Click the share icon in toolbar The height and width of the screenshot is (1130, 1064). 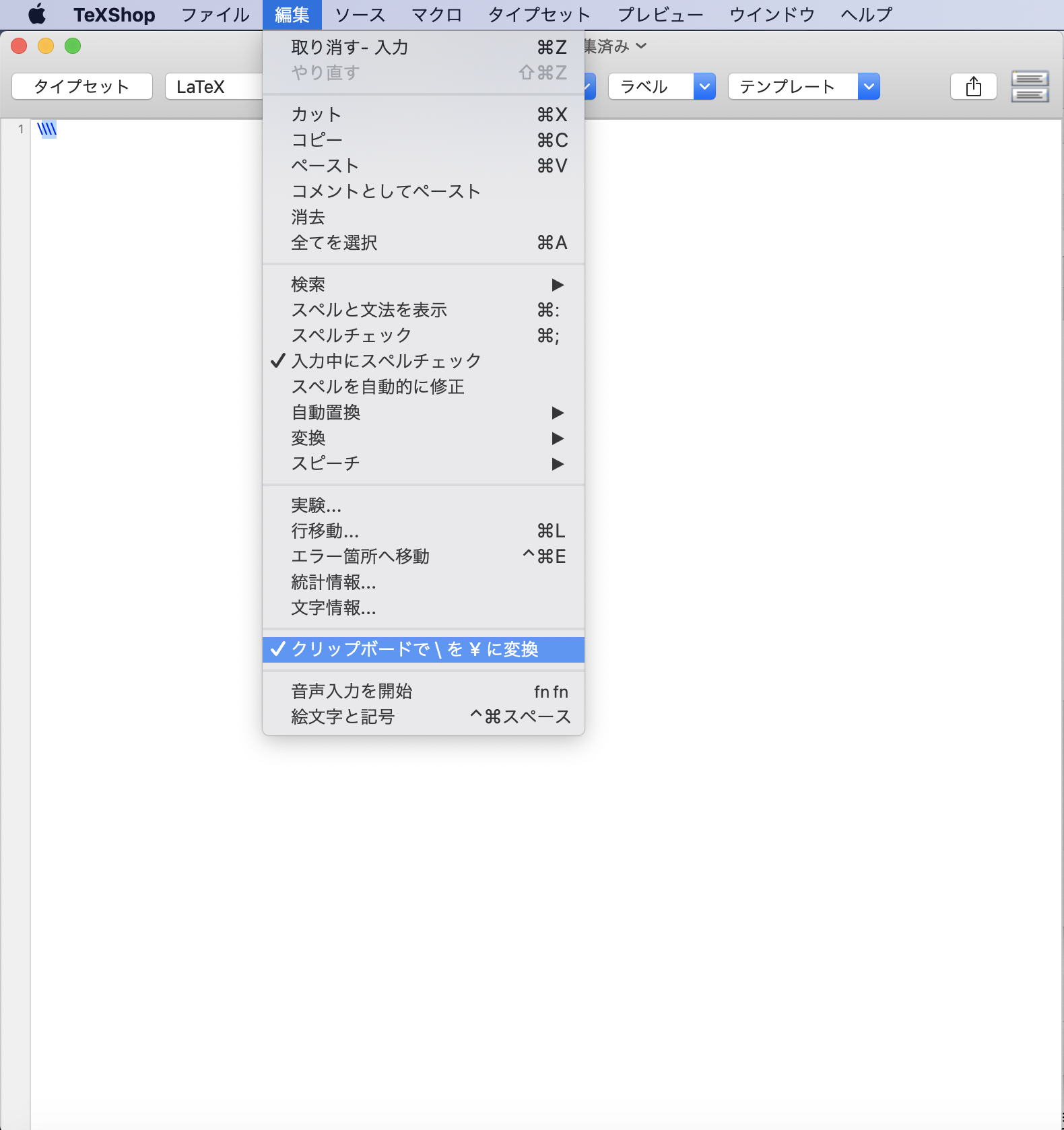[973, 86]
